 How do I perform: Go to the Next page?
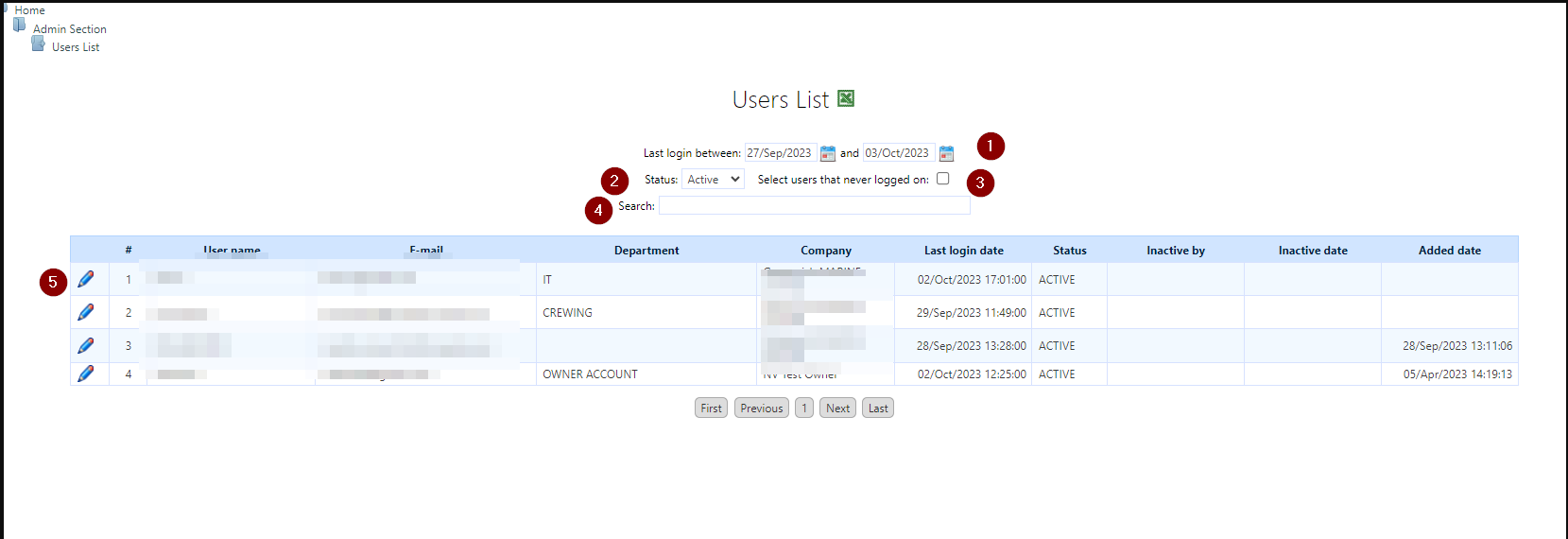click(837, 409)
